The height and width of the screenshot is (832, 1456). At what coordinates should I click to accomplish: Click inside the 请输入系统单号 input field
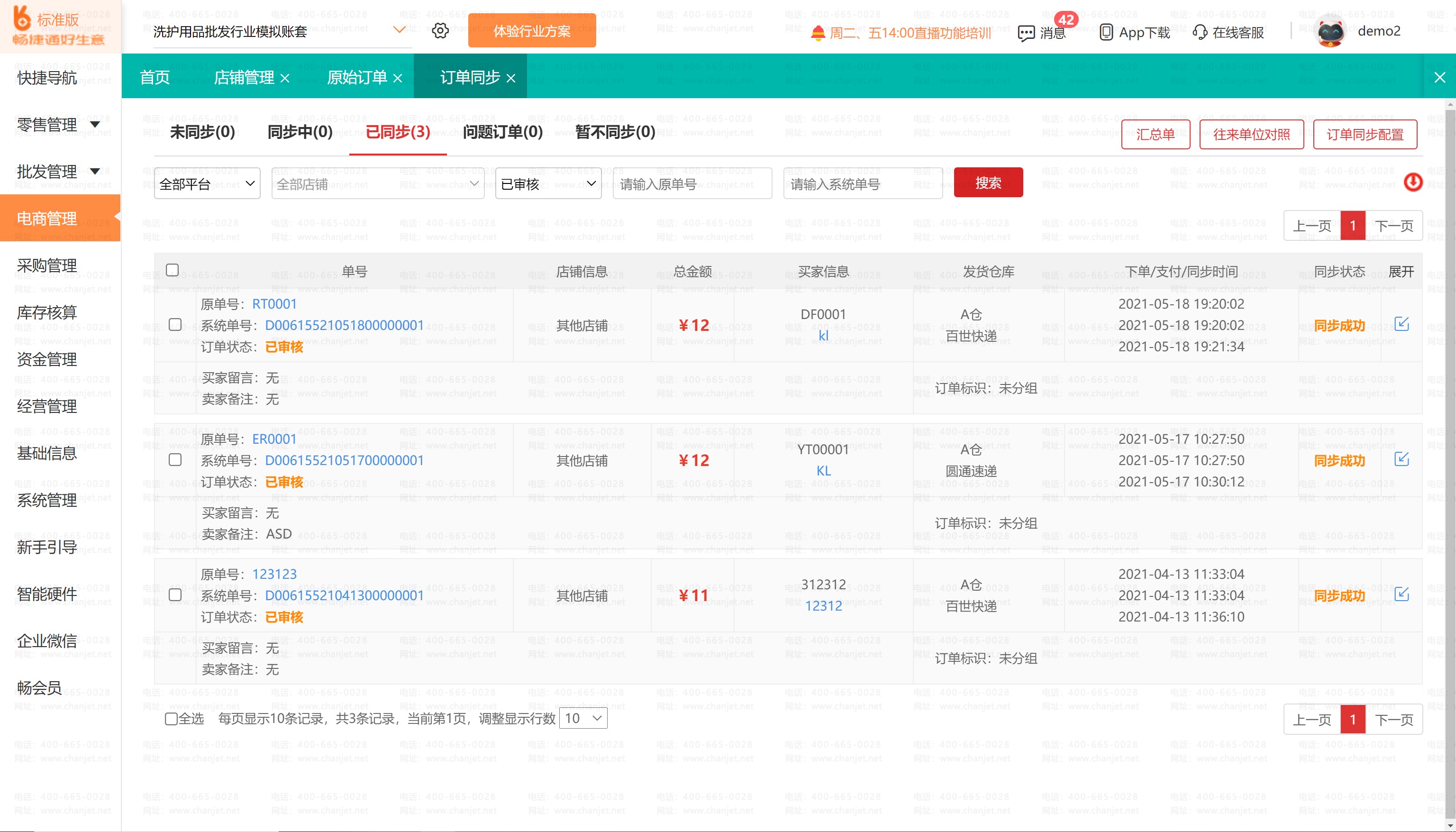pos(863,183)
